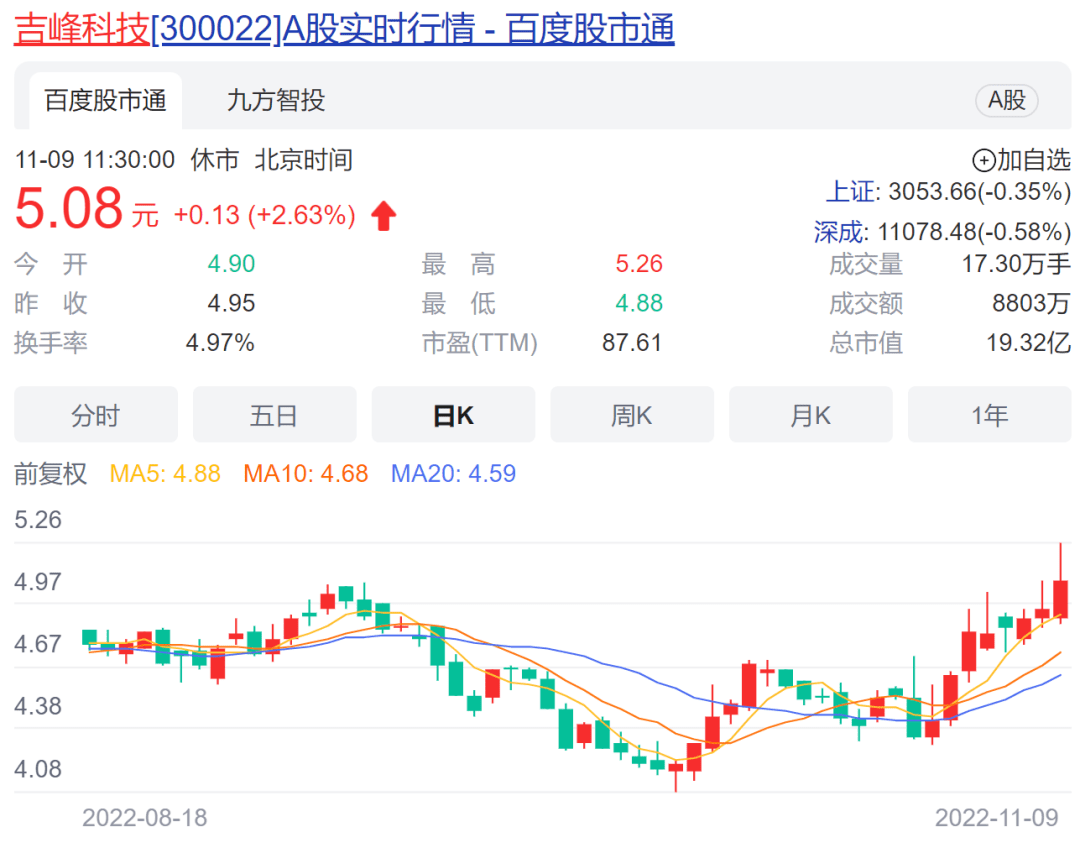The height and width of the screenshot is (848, 1080).
Task: Toggle the MA10 moving average line
Action: click(x=306, y=473)
